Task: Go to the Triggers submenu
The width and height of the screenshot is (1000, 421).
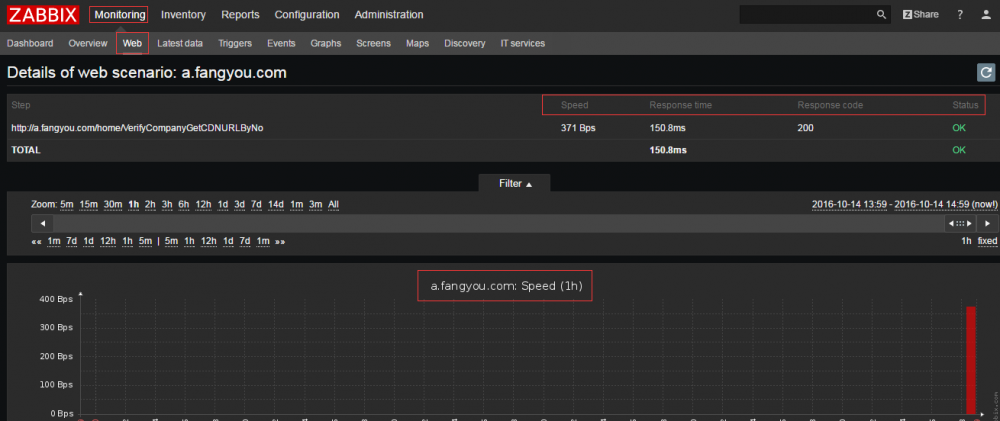Action: pos(235,43)
